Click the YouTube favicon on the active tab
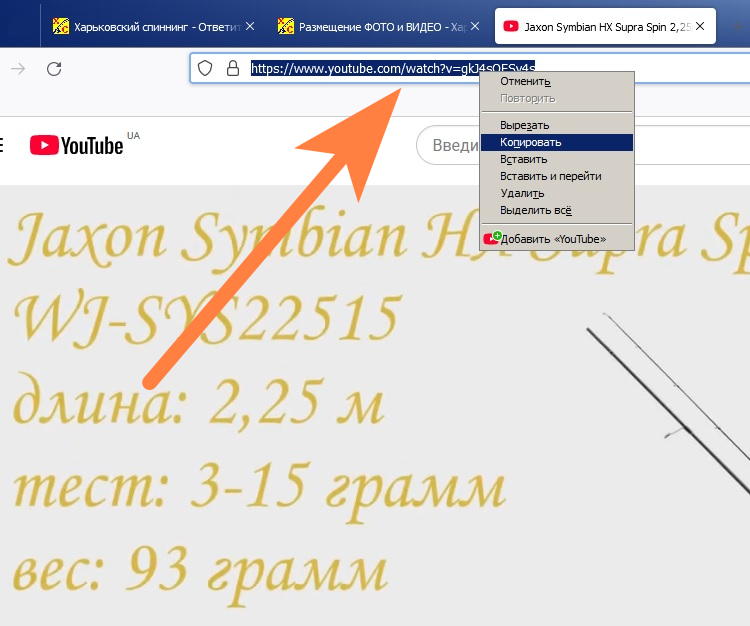 pyautogui.click(x=511, y=26)
